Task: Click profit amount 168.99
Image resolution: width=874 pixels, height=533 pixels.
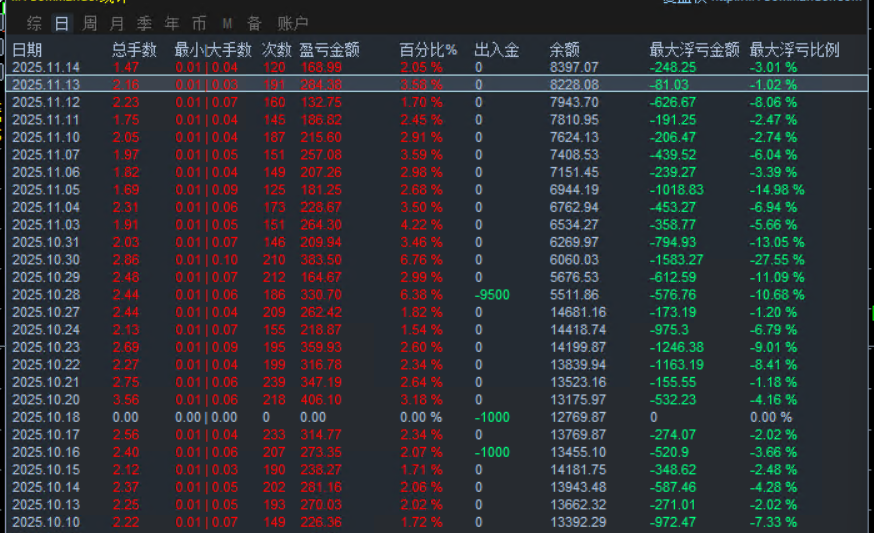Action: [321, 67]
